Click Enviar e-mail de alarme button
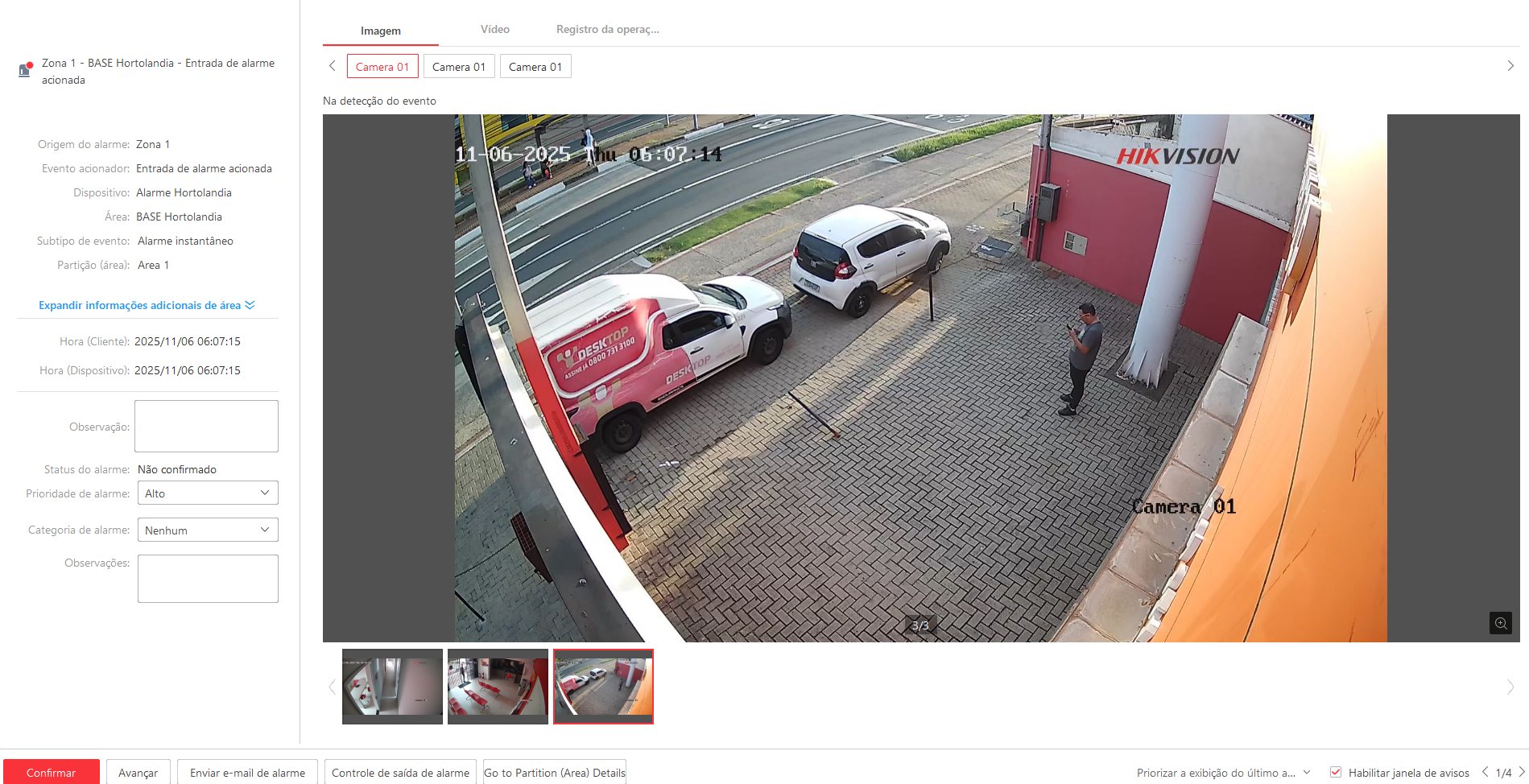Screen dimensions: 1529x784 click(247, 773)
